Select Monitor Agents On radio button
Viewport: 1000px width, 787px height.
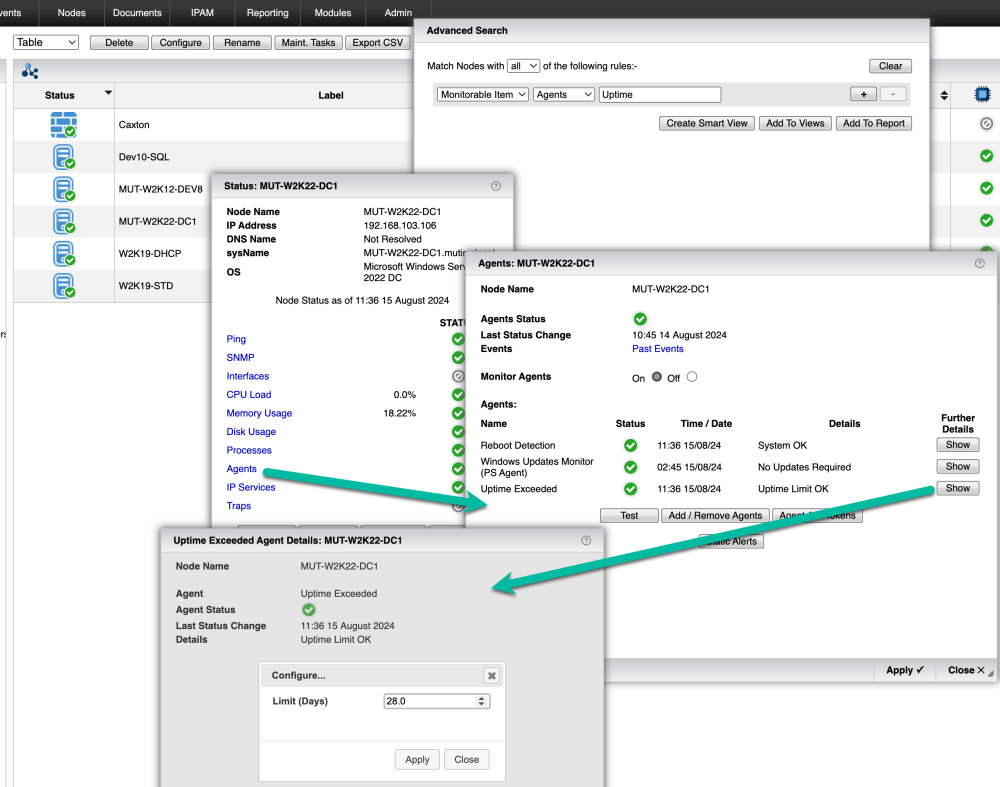pyautogui.click(x=656, y=377)
